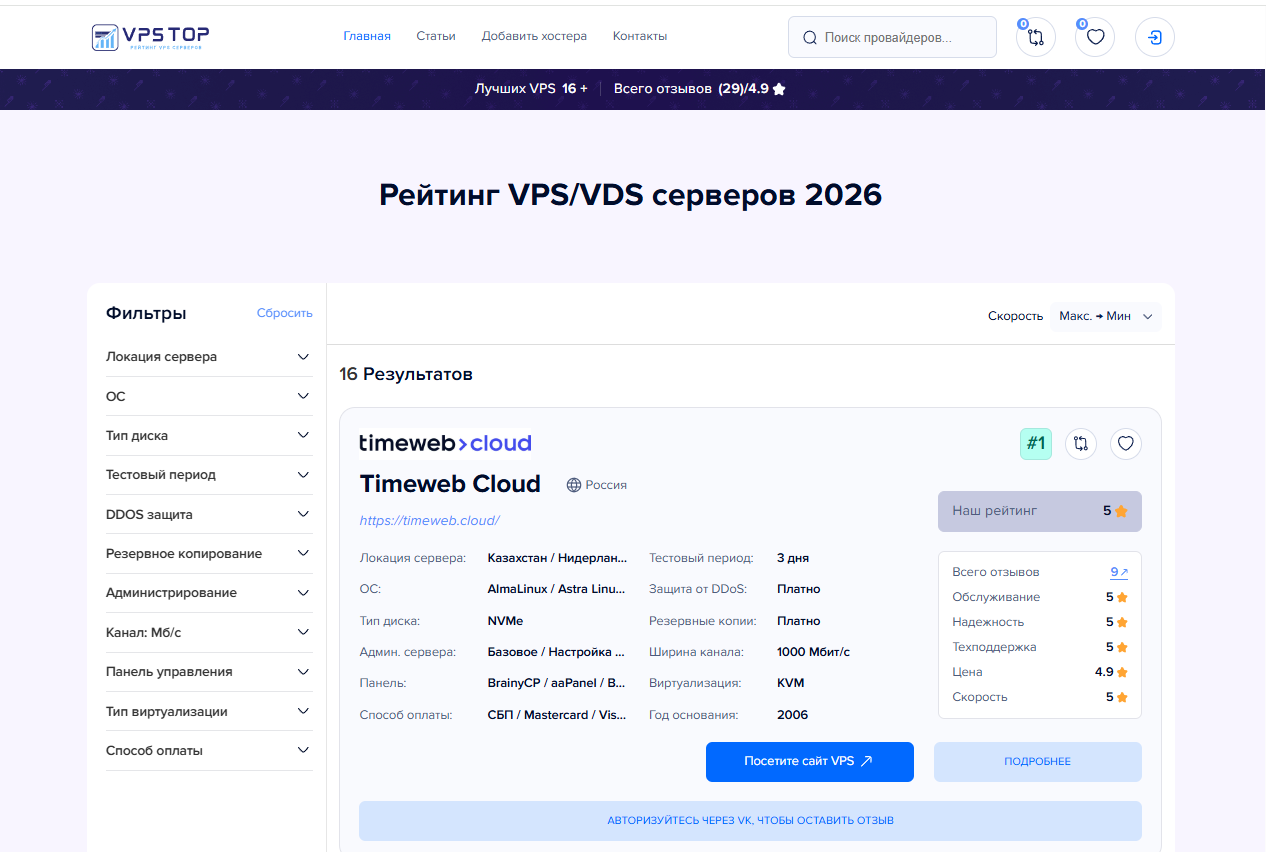The image size is (1266, 852).
Task: Expand the Тип виртуализации filter
Action: [209, 712]
